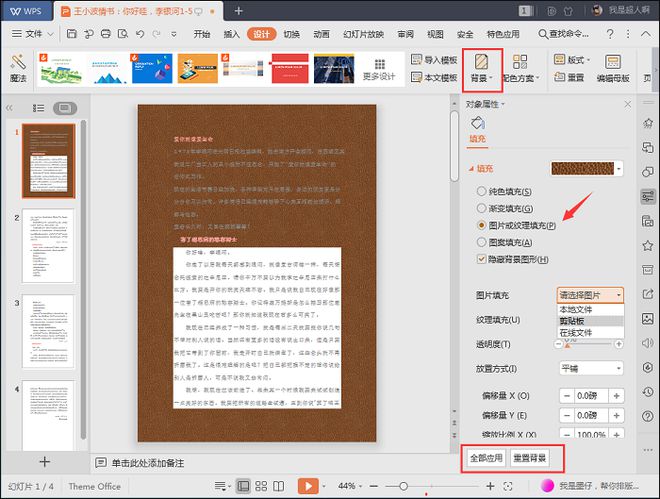Start slideshow with orange play button
The height and width of the screenshot is (499, 660).
click(309, 485)
